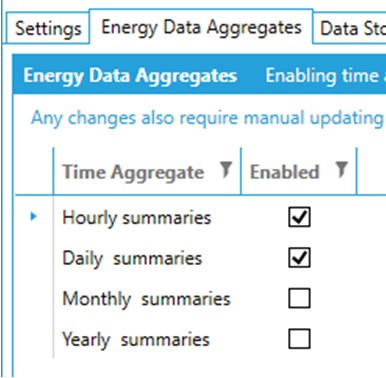Click the Enabling time description text
The width and height of the screenshot is (386, 378).
[x=326, y=75]
